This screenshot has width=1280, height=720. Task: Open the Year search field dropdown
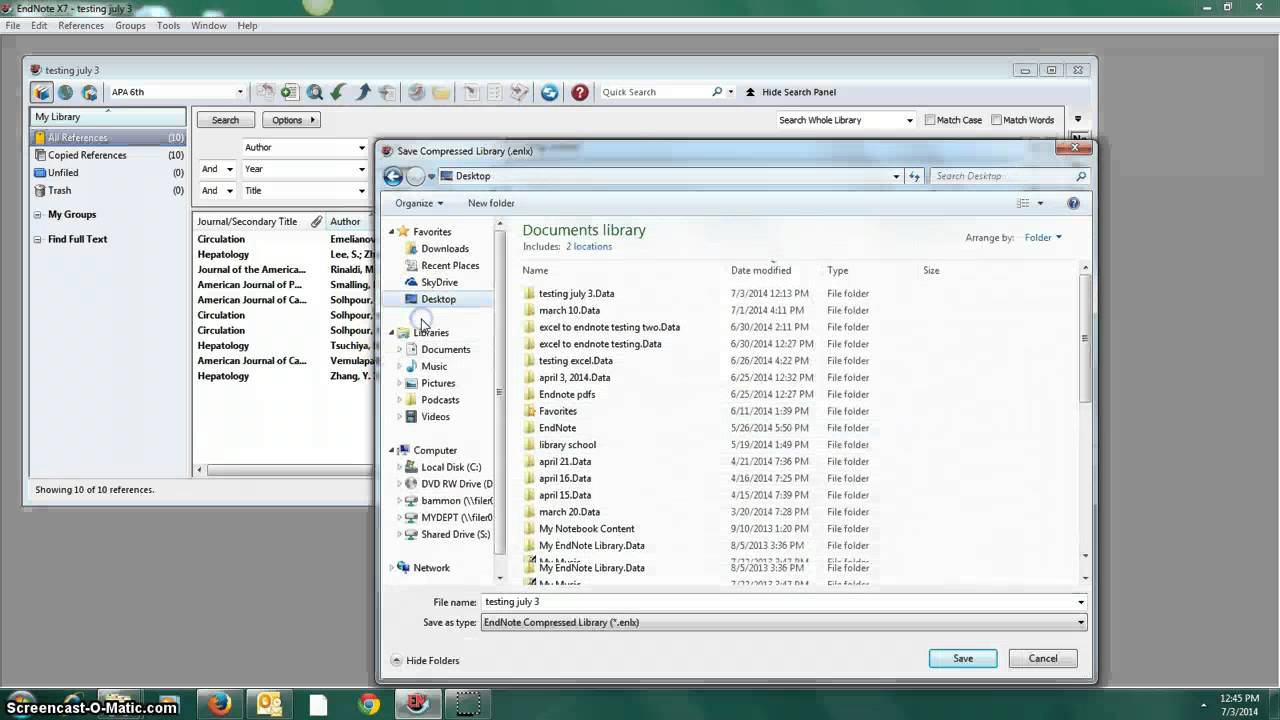[362, 169]
